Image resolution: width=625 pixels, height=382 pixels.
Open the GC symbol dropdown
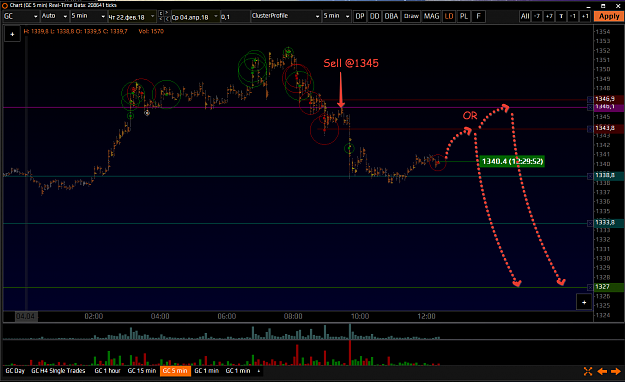(21, 16)
